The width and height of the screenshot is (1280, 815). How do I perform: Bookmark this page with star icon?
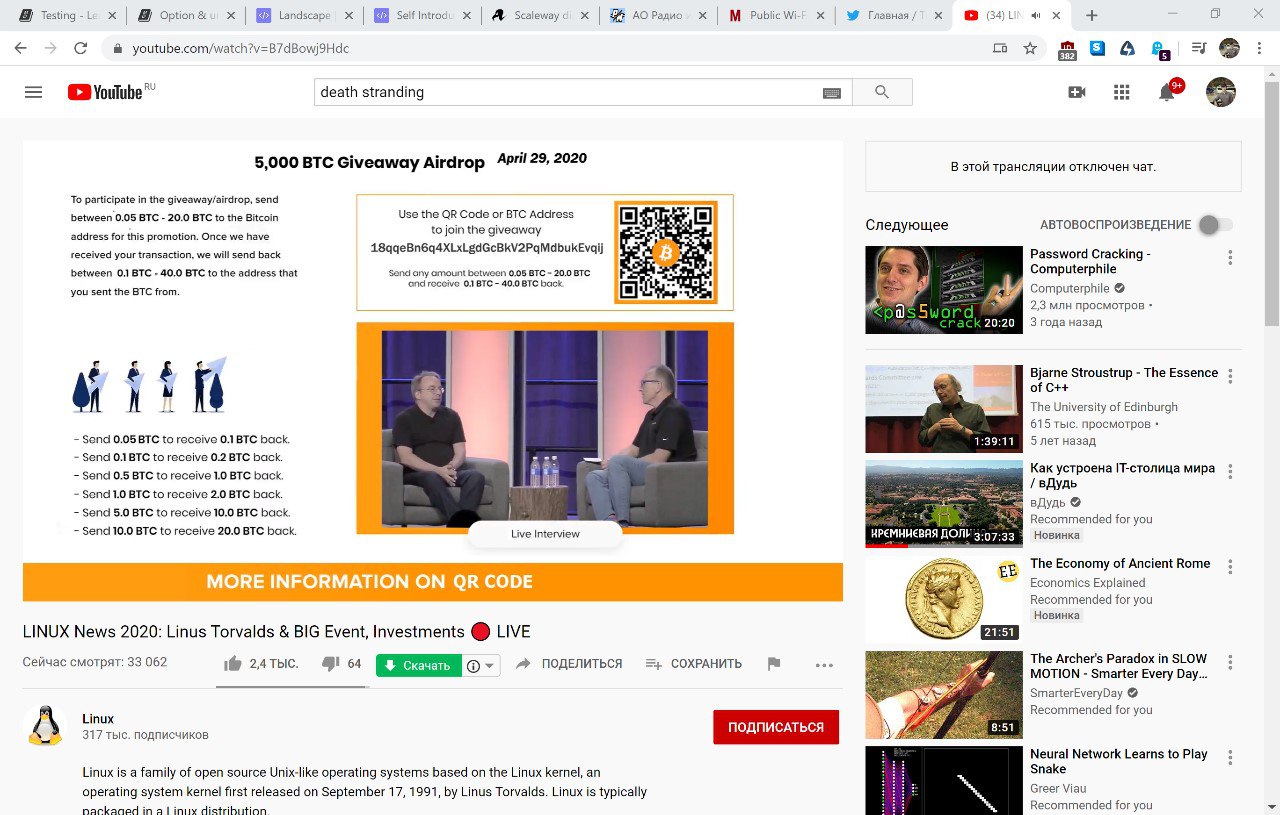1030,48
